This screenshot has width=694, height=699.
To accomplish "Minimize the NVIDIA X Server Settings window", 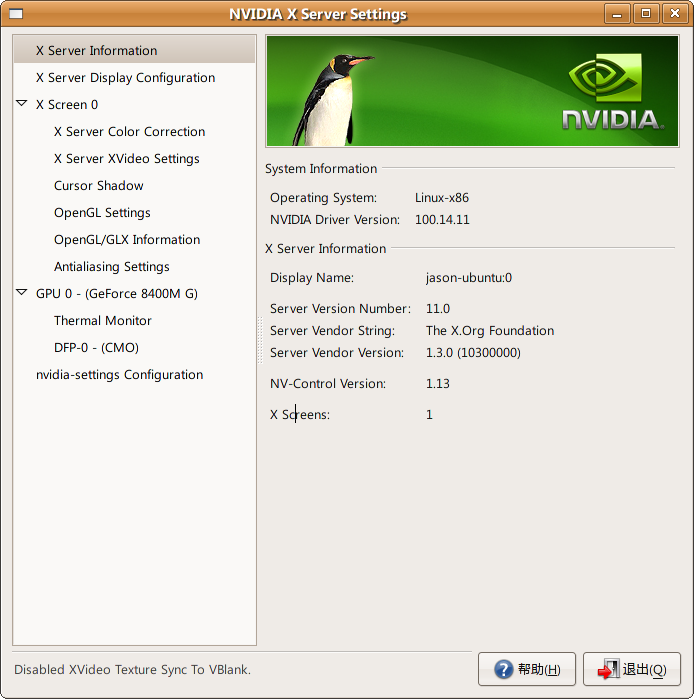I will (617, 14).
